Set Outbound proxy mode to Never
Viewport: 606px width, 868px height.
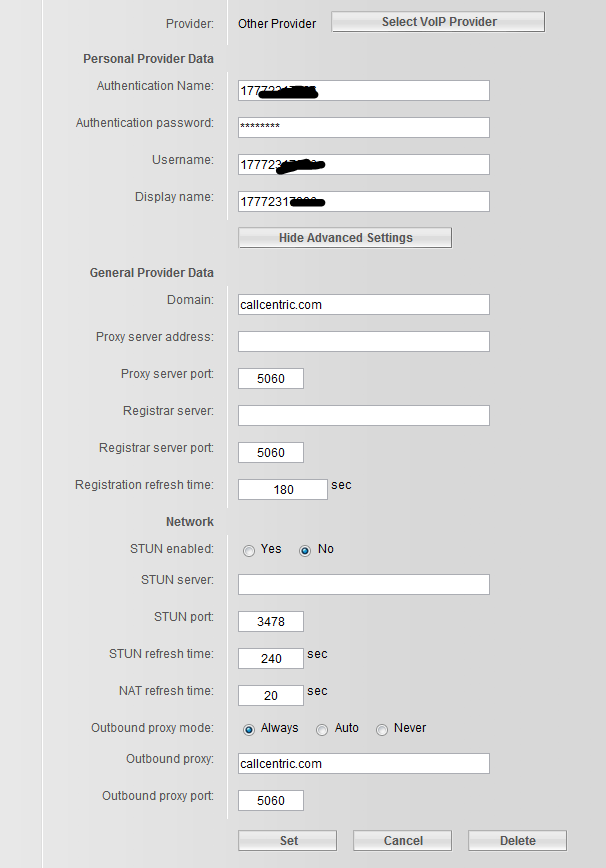click(x=381, y=728)
